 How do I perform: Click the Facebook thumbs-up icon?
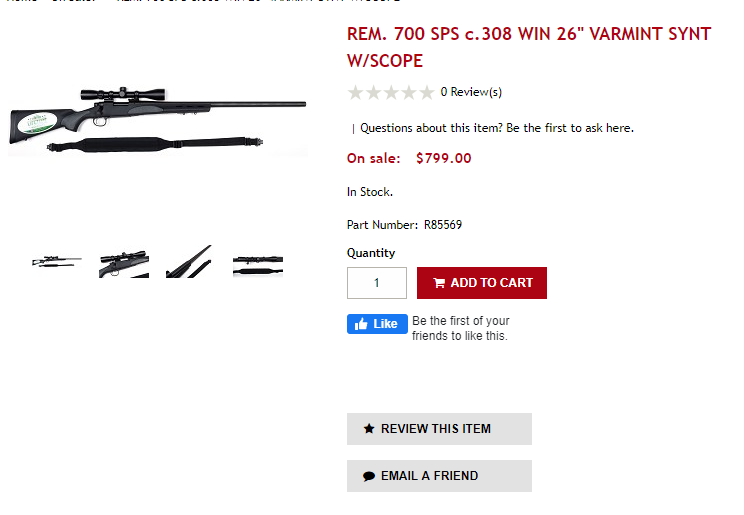click(x=361, y=324)
